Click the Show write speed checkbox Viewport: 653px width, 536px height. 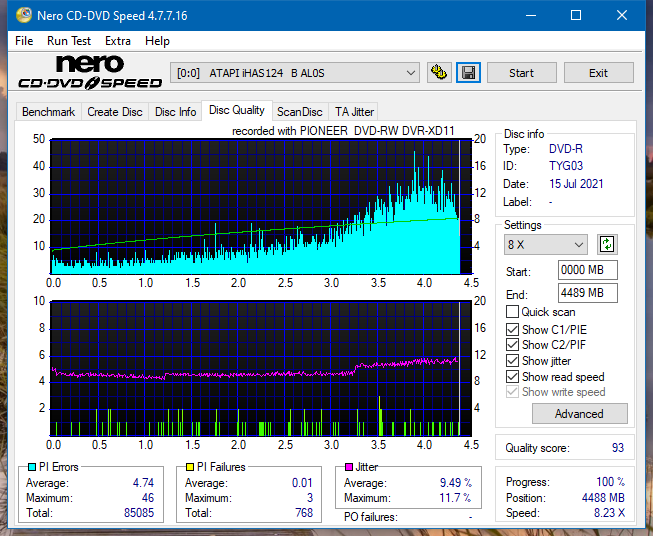coord(512,392)
